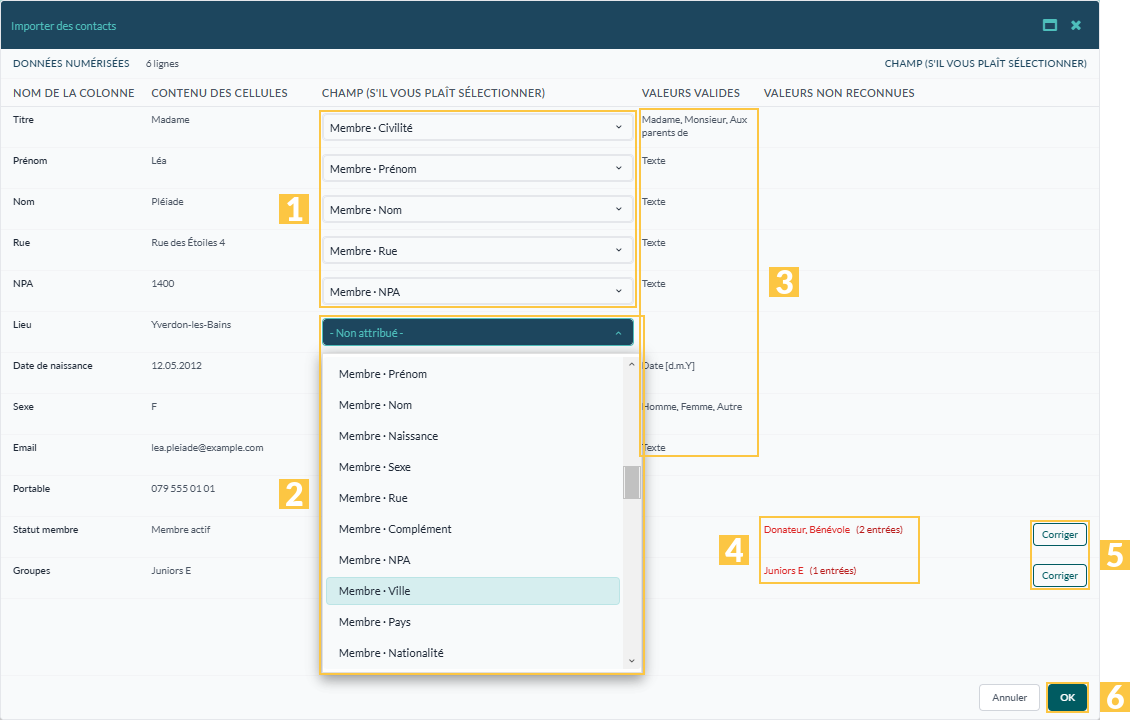
Task: Click the CONTENU DES CELLULES header
Action: (219, 93)
